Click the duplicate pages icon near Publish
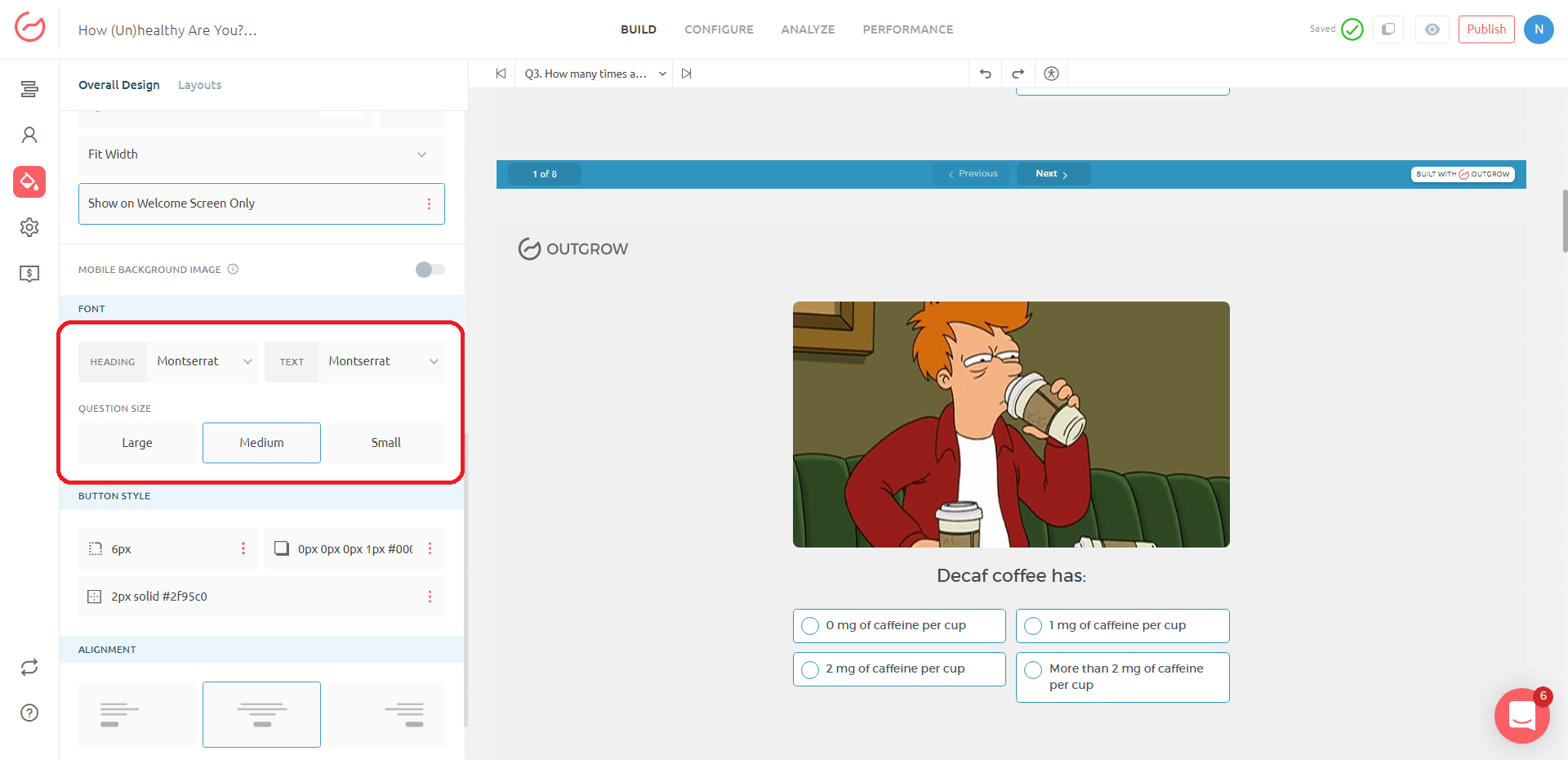Viewport: 1568px width, 760px height. tap(1388, 29)
